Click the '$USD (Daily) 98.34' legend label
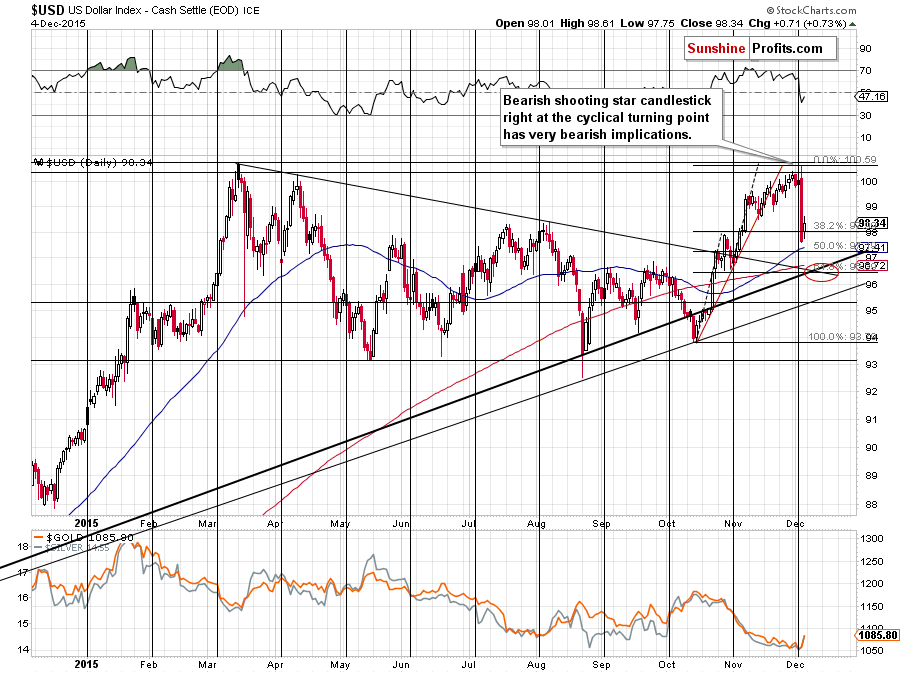The width and height of the screenshot is (900, 673). (x=92, y=162)
